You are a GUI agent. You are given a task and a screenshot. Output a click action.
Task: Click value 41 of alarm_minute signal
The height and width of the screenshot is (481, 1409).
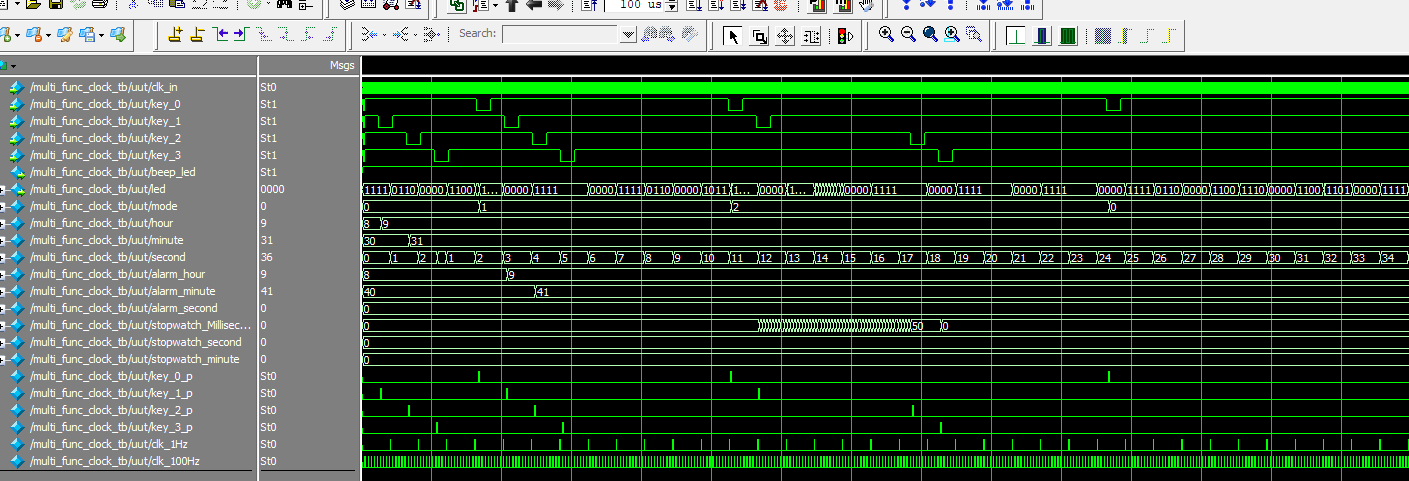click(266, 291)
